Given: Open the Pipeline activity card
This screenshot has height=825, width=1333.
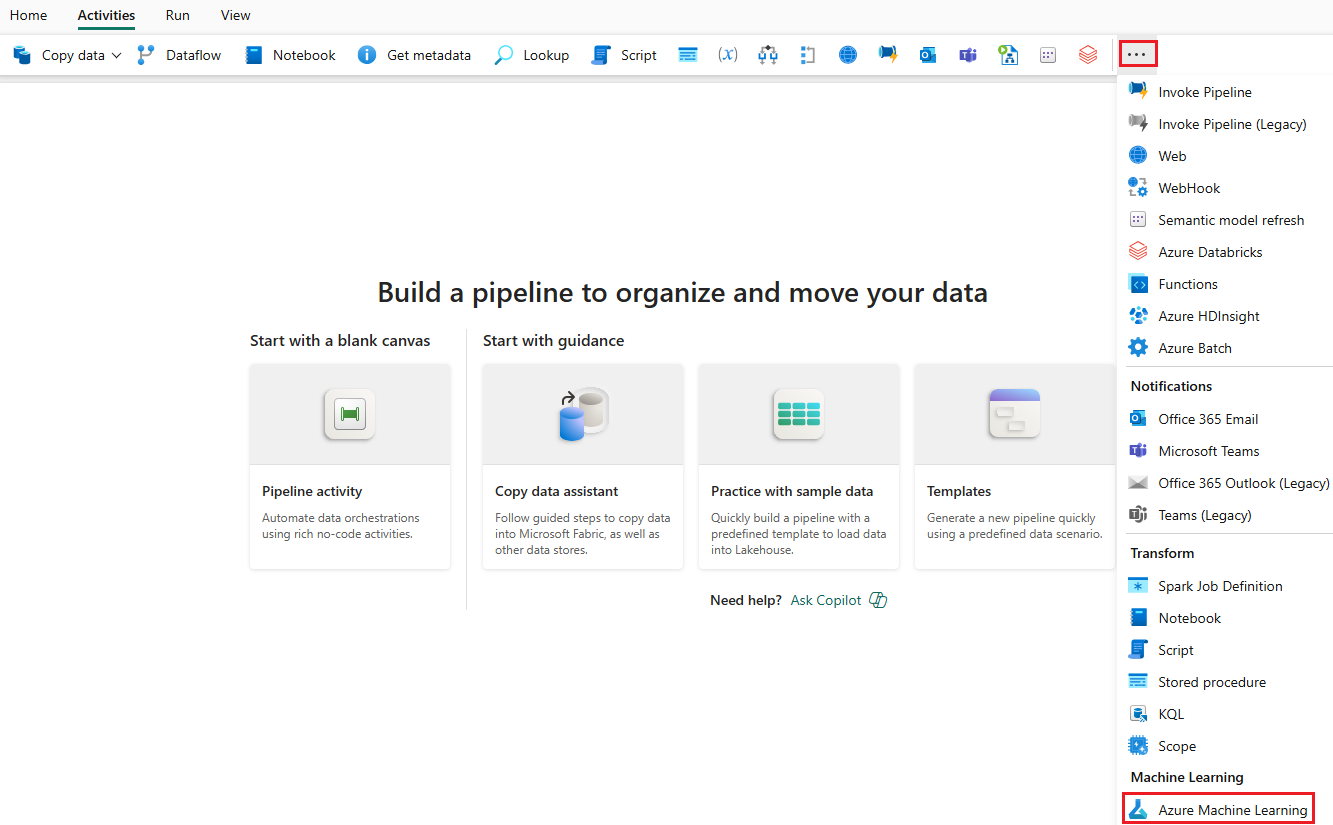Looking at the screenshot, I should 350,466.
